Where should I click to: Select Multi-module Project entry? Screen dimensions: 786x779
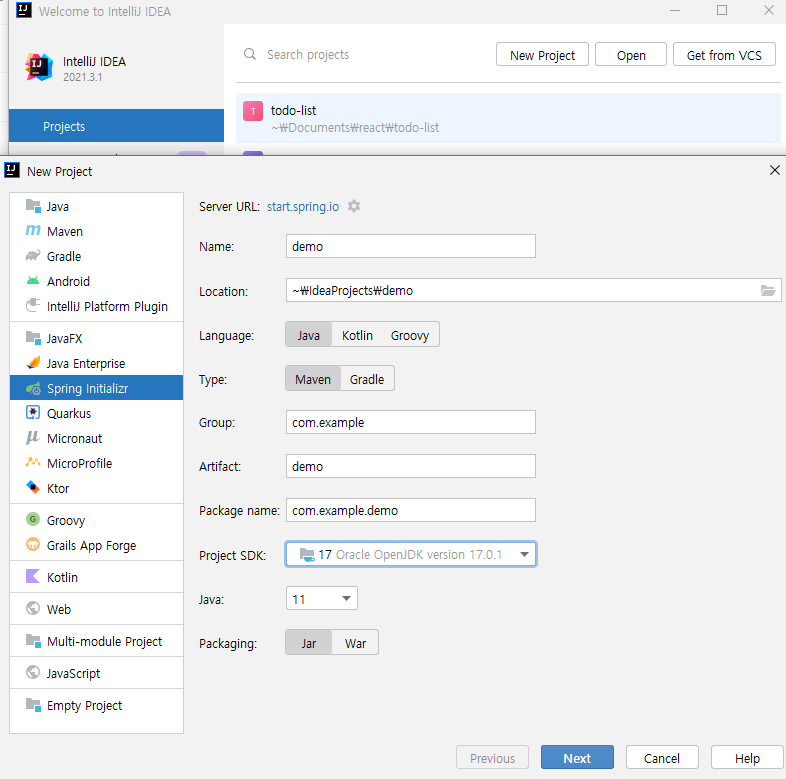pos(96,641)
